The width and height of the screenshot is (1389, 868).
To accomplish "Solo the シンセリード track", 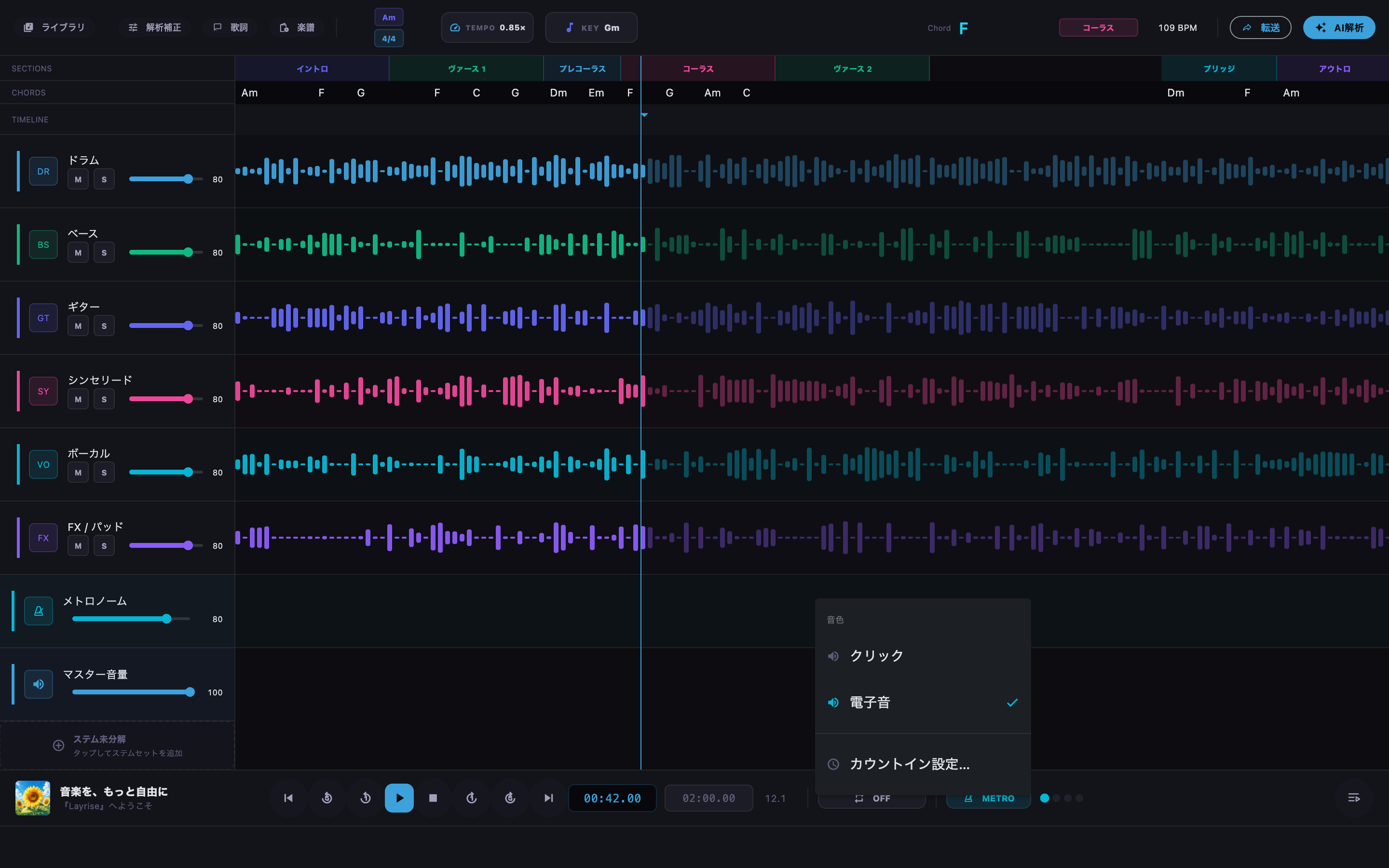I will (x=104, y=399).
